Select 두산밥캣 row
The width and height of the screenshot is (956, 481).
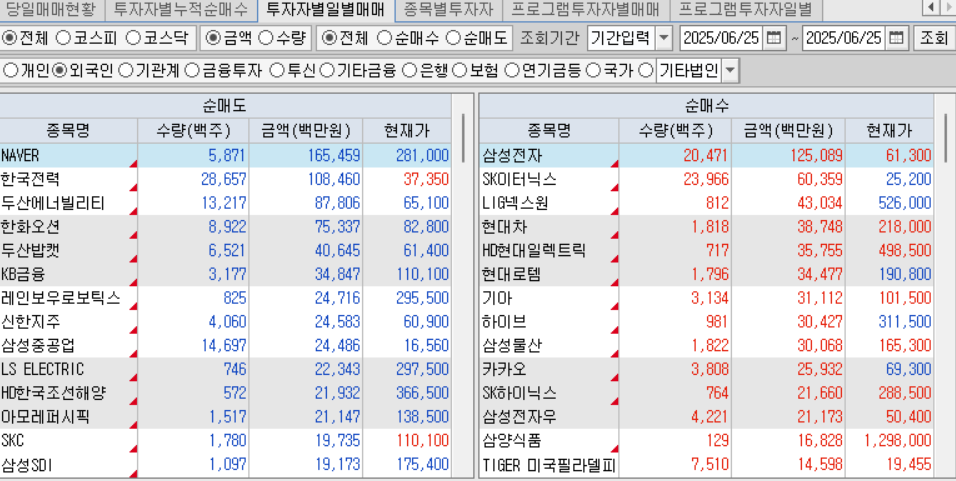tap(225, 251)
